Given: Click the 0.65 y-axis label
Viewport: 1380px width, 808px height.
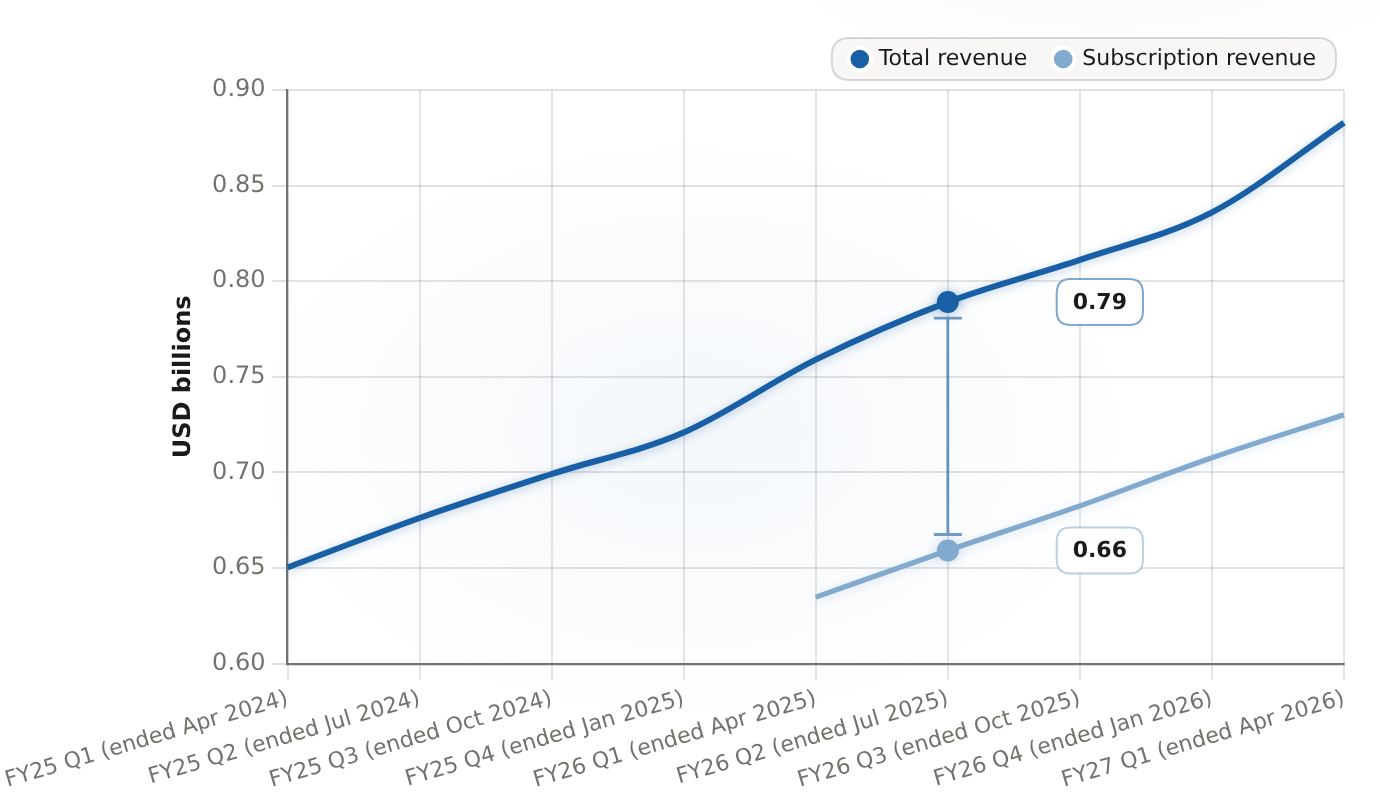Looking at the screenshot, I should [x=239, y=568].
